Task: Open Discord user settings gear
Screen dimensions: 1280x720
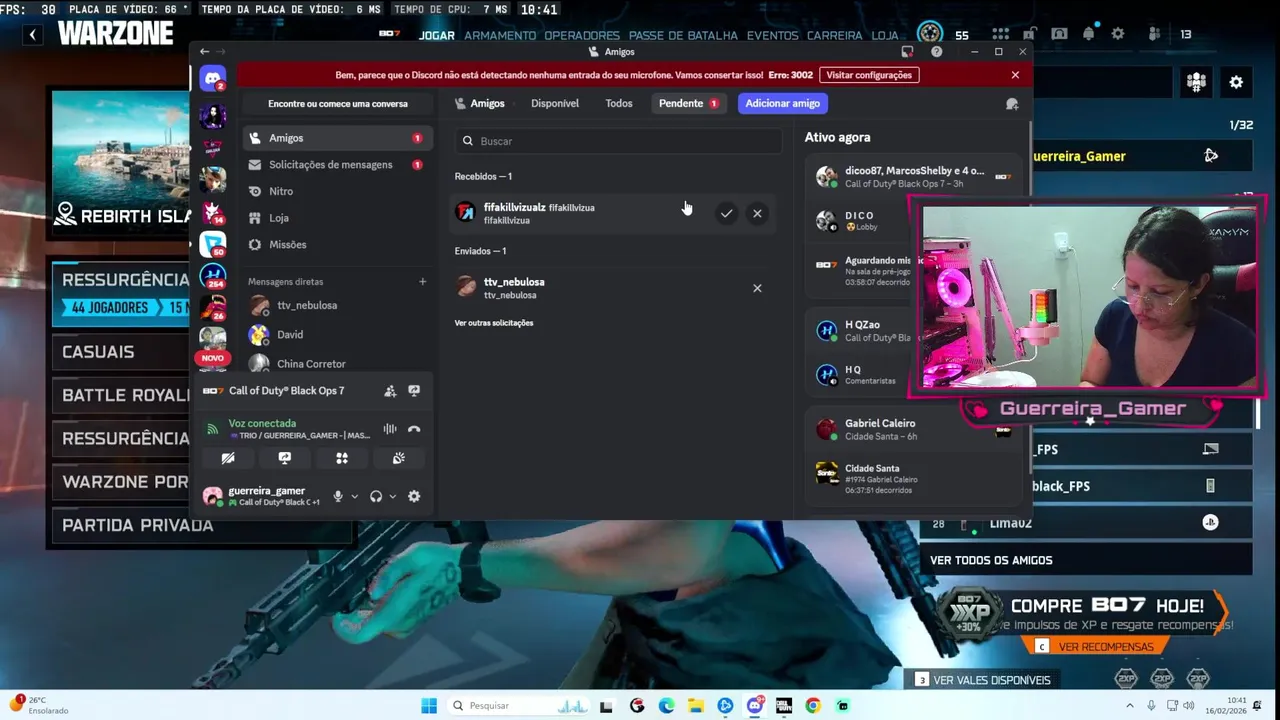Action: [x=414, y=496]
